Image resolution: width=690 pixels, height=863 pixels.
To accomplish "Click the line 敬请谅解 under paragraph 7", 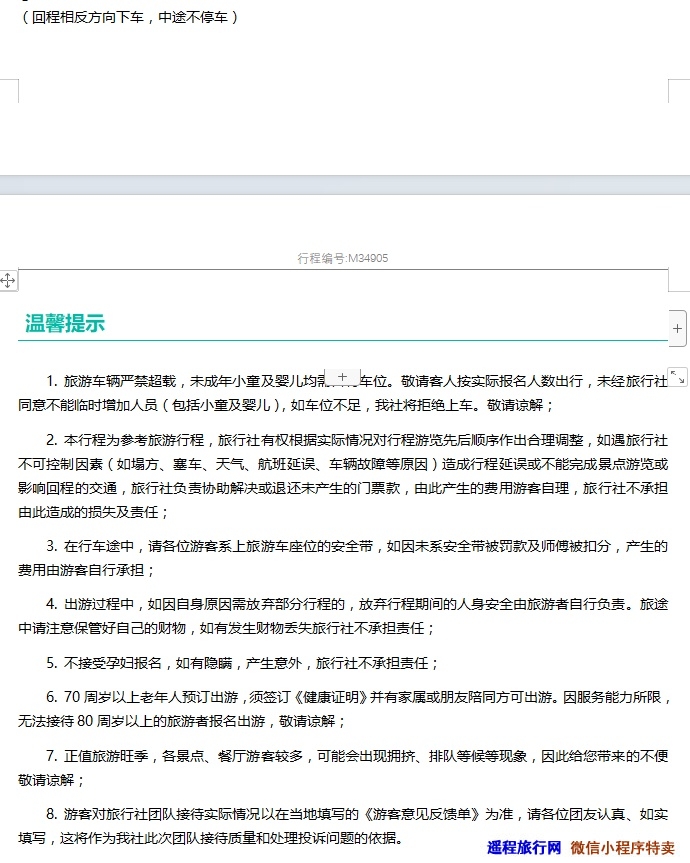I will click(52, 780).
